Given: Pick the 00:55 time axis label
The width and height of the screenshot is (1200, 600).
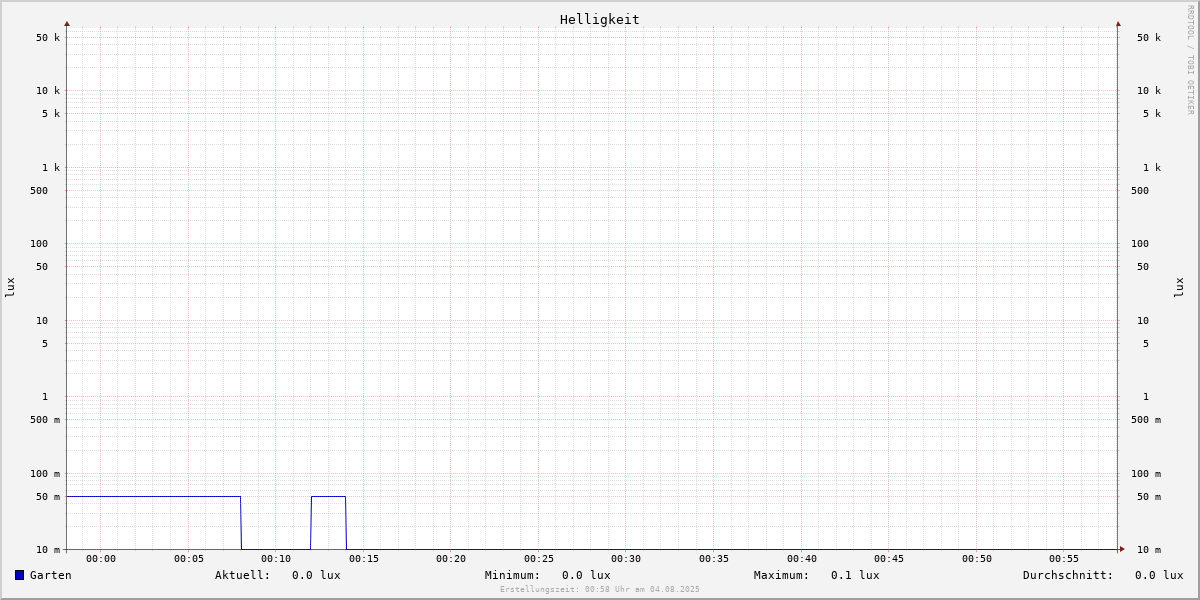Looking at the screenshot, I should 1064,559.
